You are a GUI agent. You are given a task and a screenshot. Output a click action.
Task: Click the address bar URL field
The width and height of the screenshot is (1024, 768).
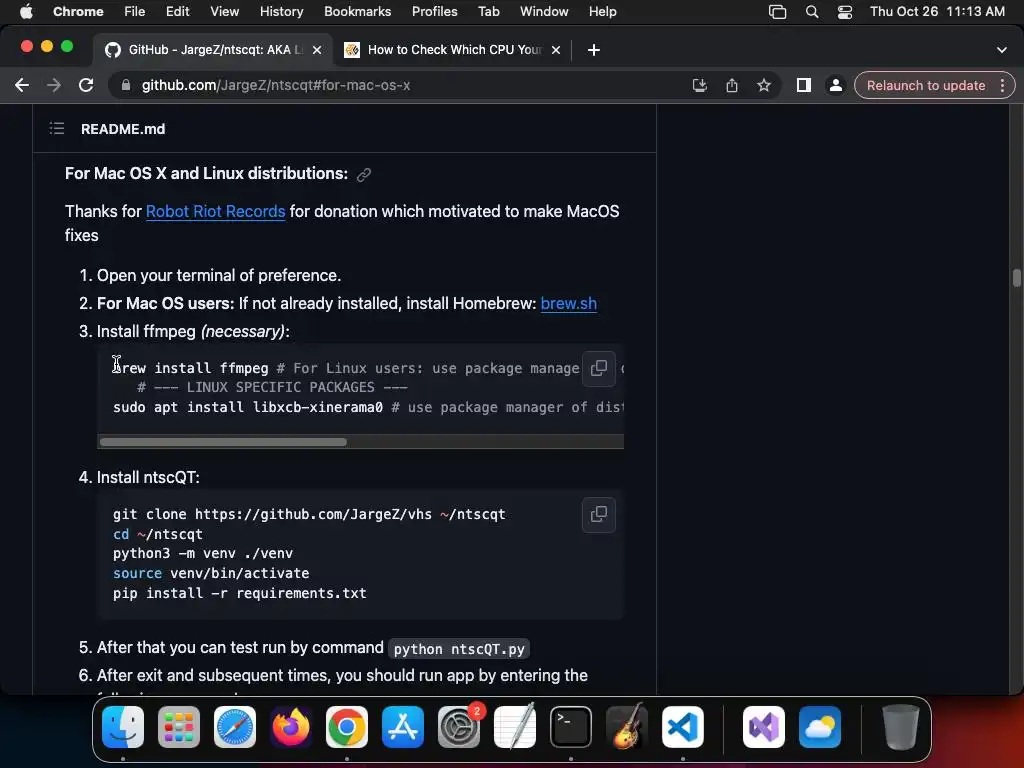coord(405,86)
